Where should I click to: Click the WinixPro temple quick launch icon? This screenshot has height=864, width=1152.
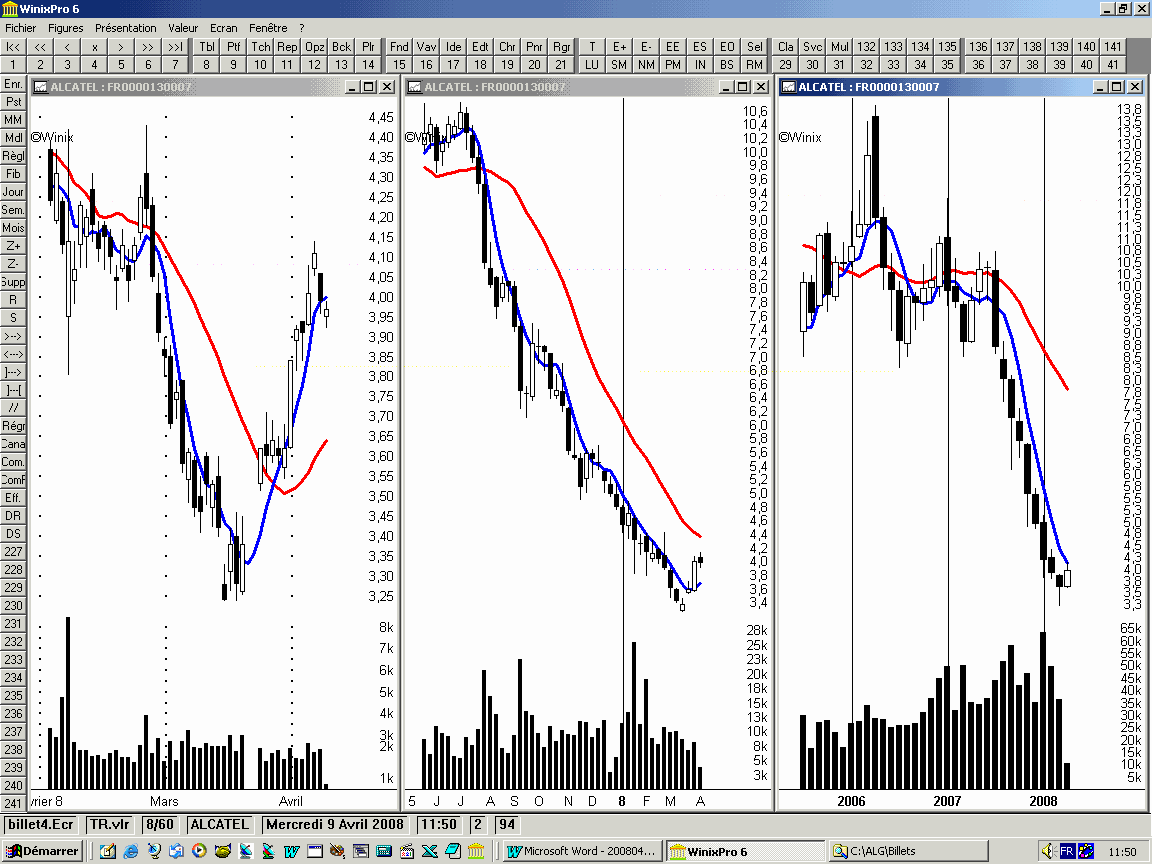tap(476, 851)
